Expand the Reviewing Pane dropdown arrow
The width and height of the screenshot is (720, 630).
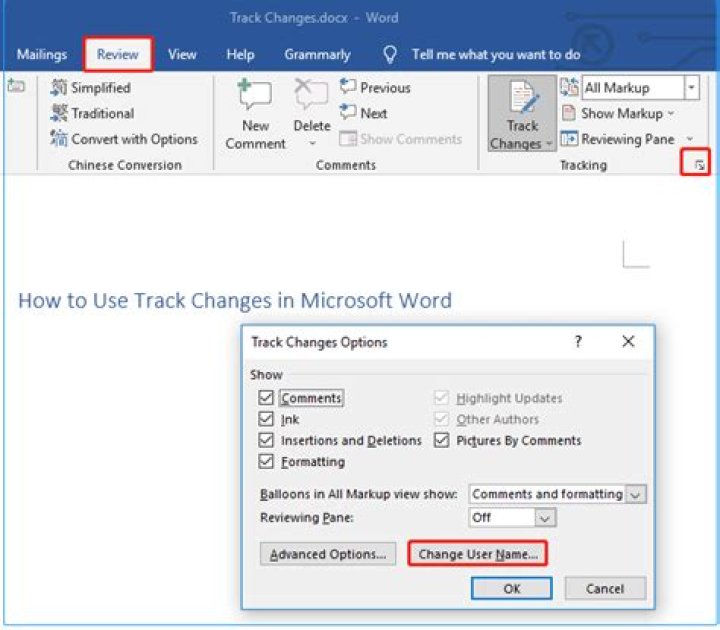(x=690, y=139)
